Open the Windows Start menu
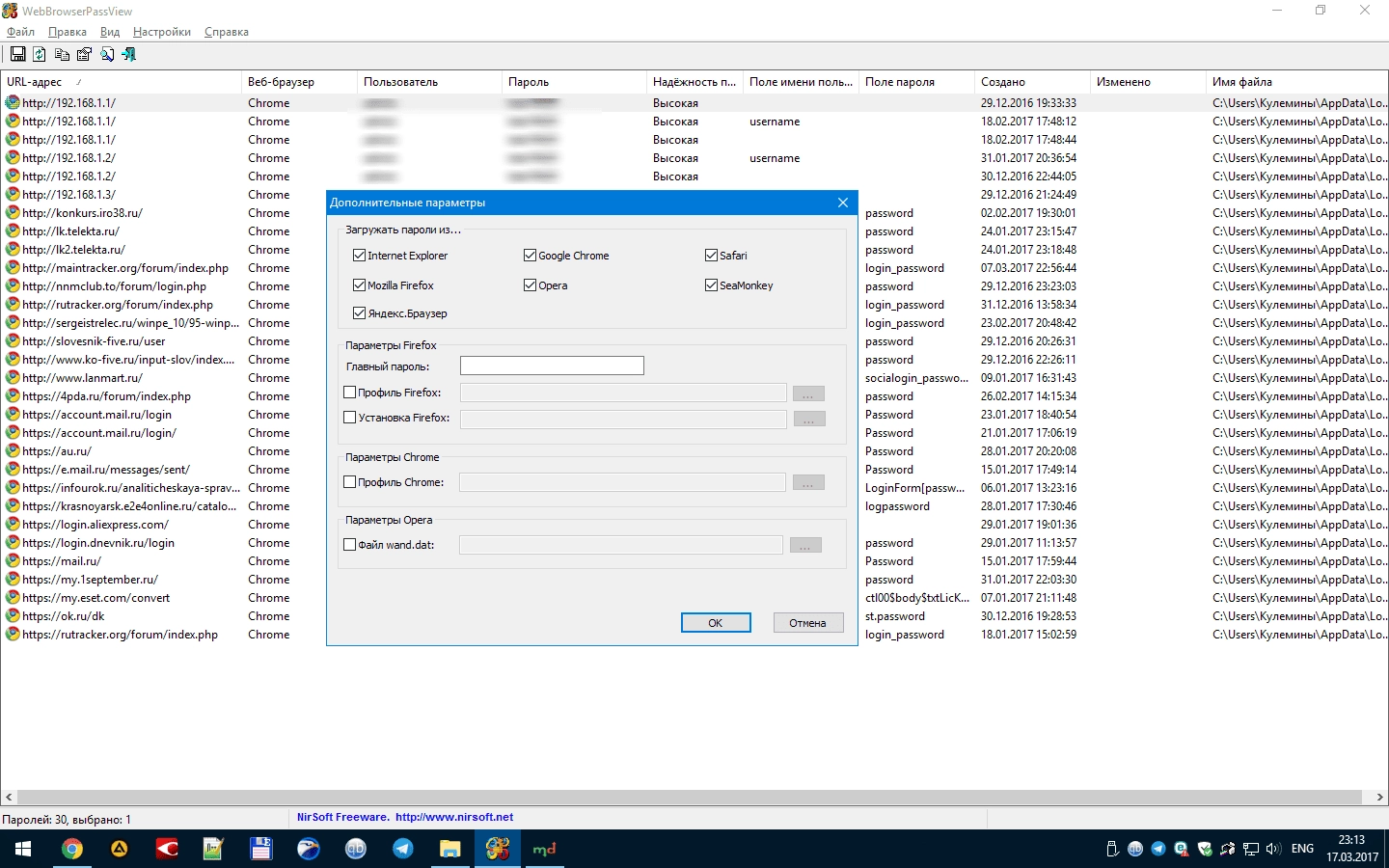This screenshot has height=868, width=1389. click(23, 849)
